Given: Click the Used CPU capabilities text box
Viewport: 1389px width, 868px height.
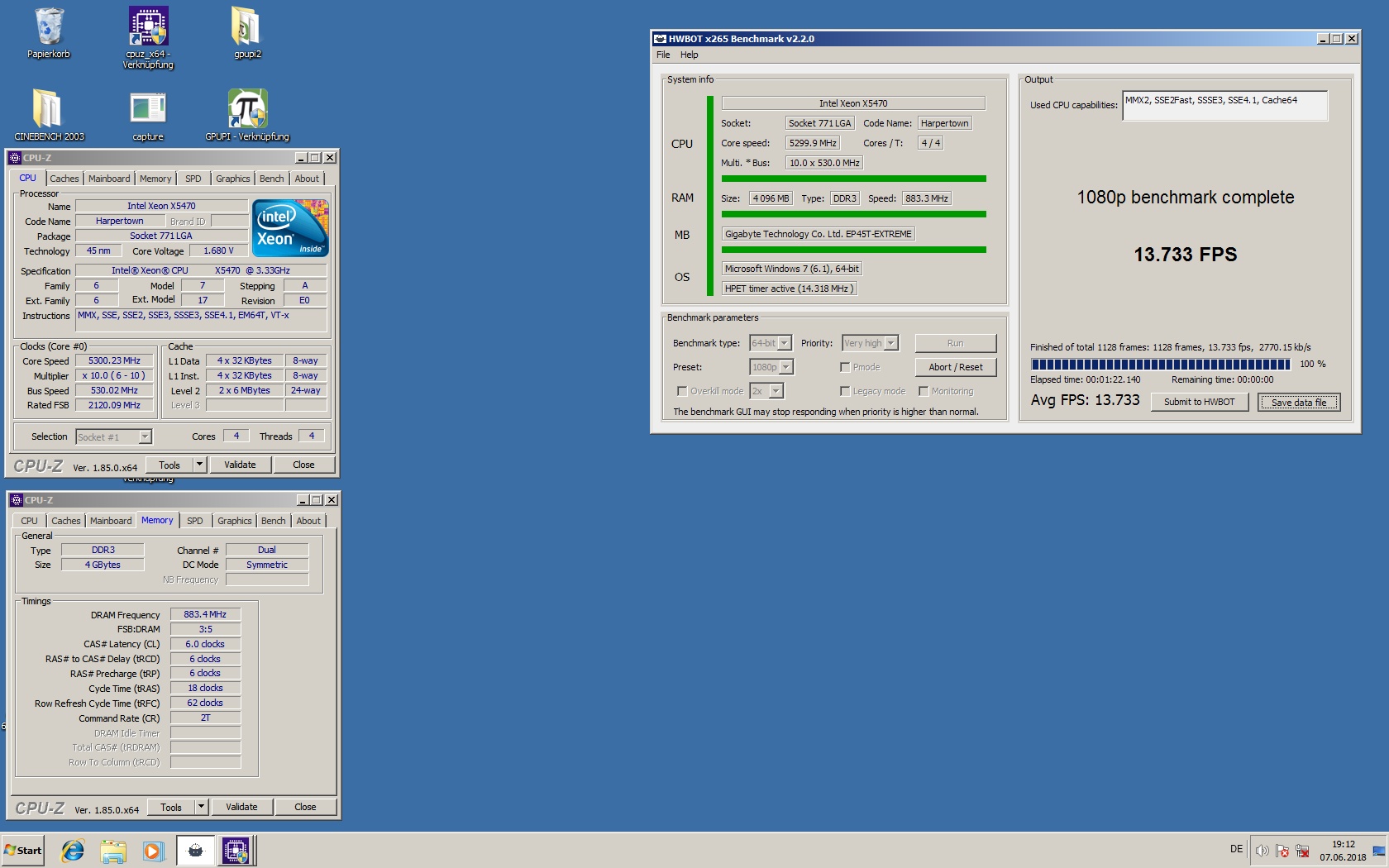Looking at the screenshot, I should 1224,105.
